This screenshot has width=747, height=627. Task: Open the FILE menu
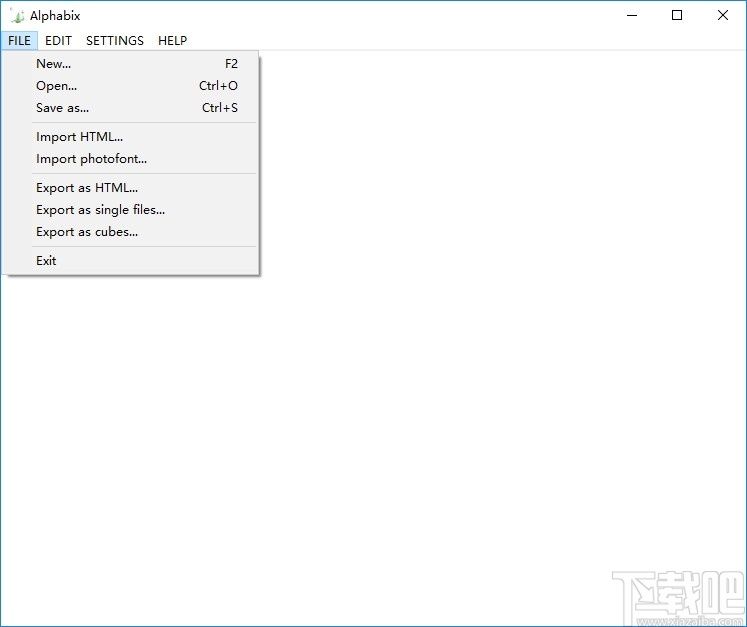[x=19, y=40]
